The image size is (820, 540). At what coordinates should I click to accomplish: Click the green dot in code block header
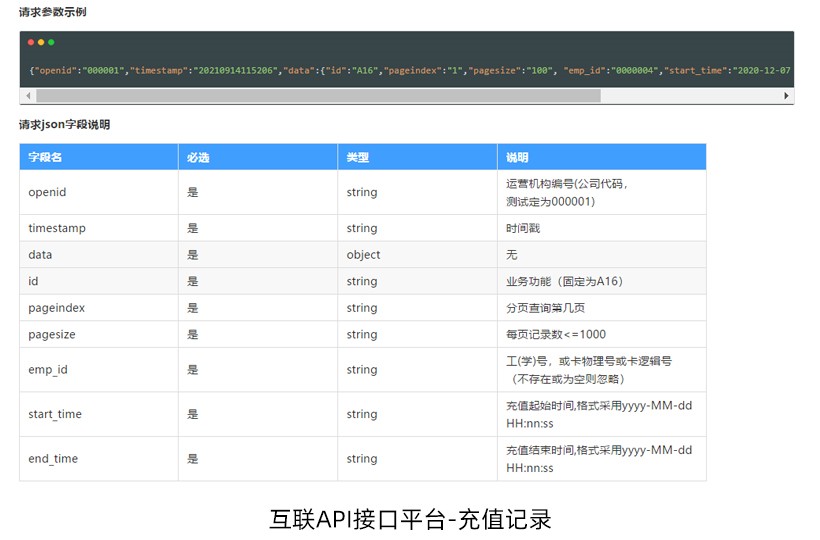pos(51,42)
